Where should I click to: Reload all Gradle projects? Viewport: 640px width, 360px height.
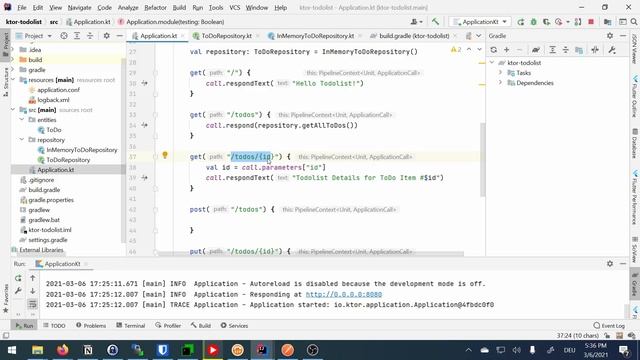click(x=494, y=50)
